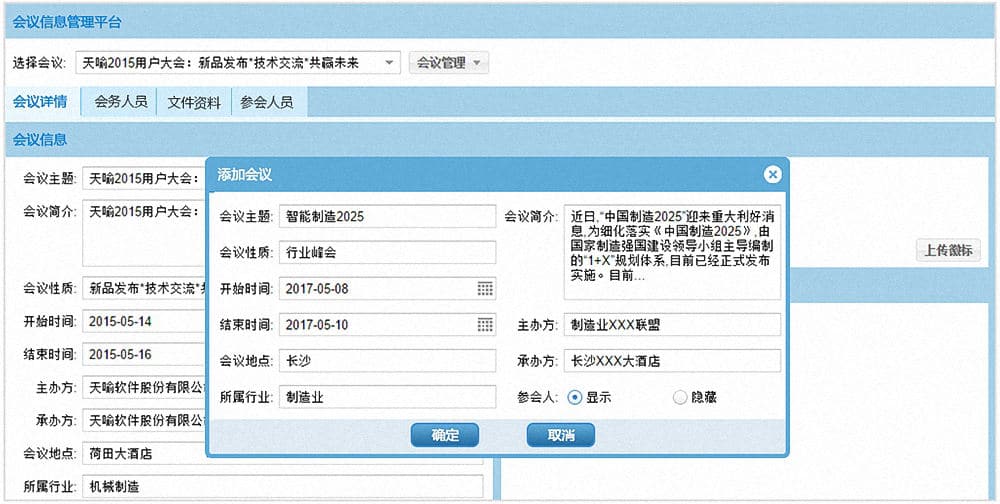Select the 显示 radio button for attendees
This screenshot has width=1000, height=504.
pos(574,397)
